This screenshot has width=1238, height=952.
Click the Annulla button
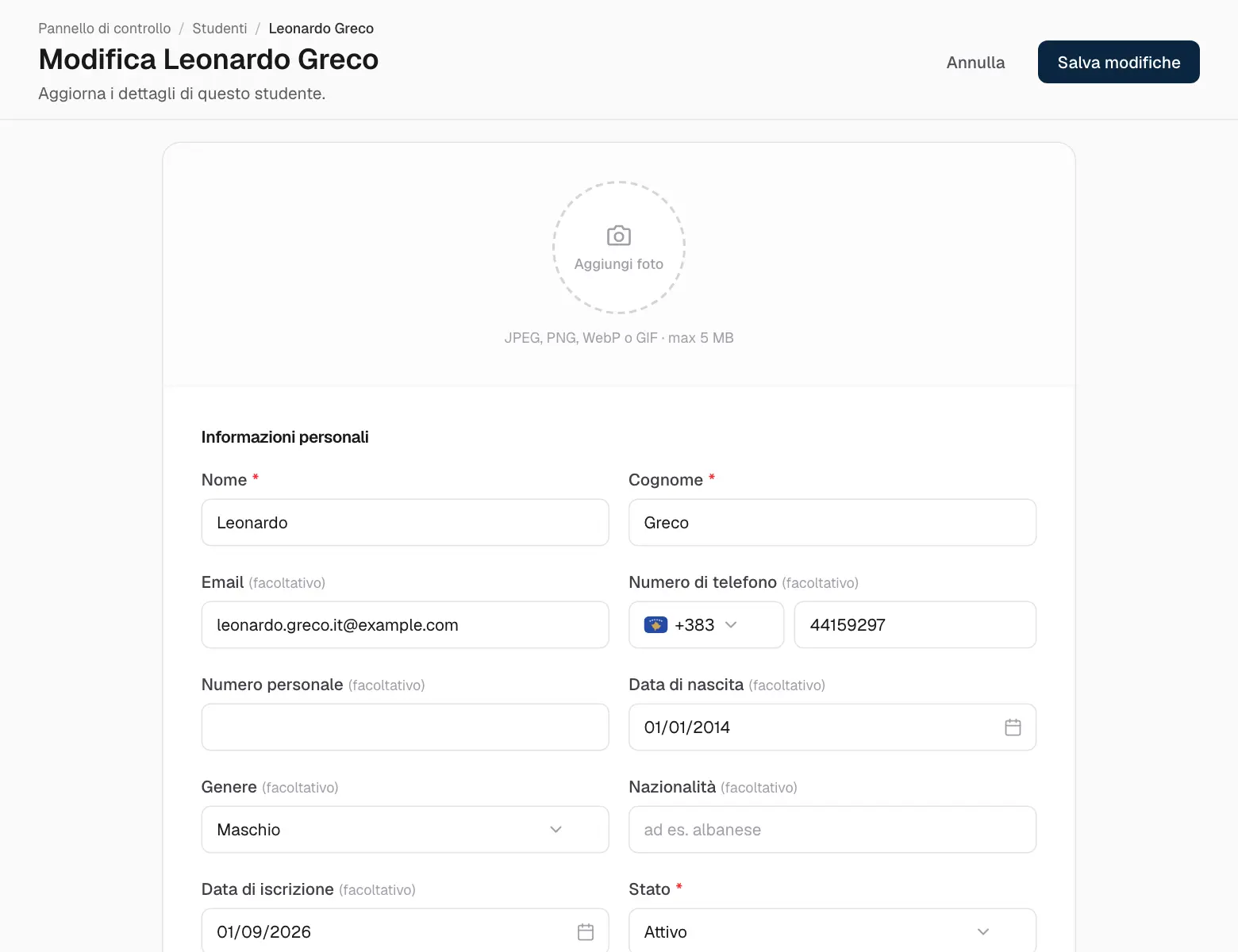point(975,62)
